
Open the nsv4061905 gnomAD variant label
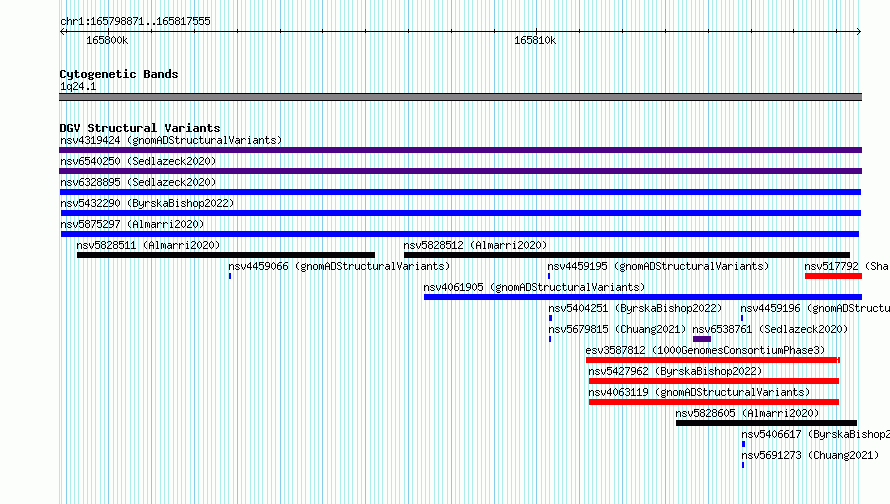pyautogui.click(x=534, y=287)
